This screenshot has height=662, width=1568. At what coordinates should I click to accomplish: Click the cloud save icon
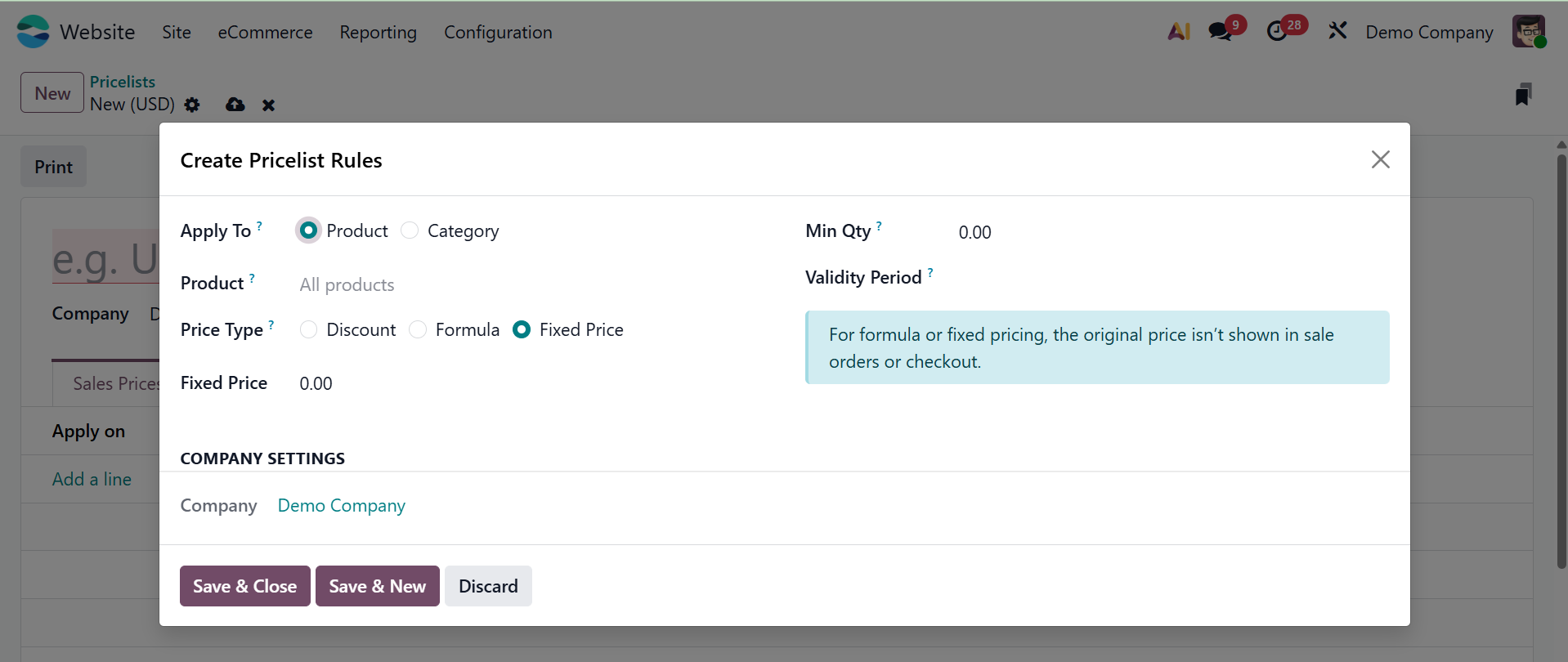coord(235,105)
